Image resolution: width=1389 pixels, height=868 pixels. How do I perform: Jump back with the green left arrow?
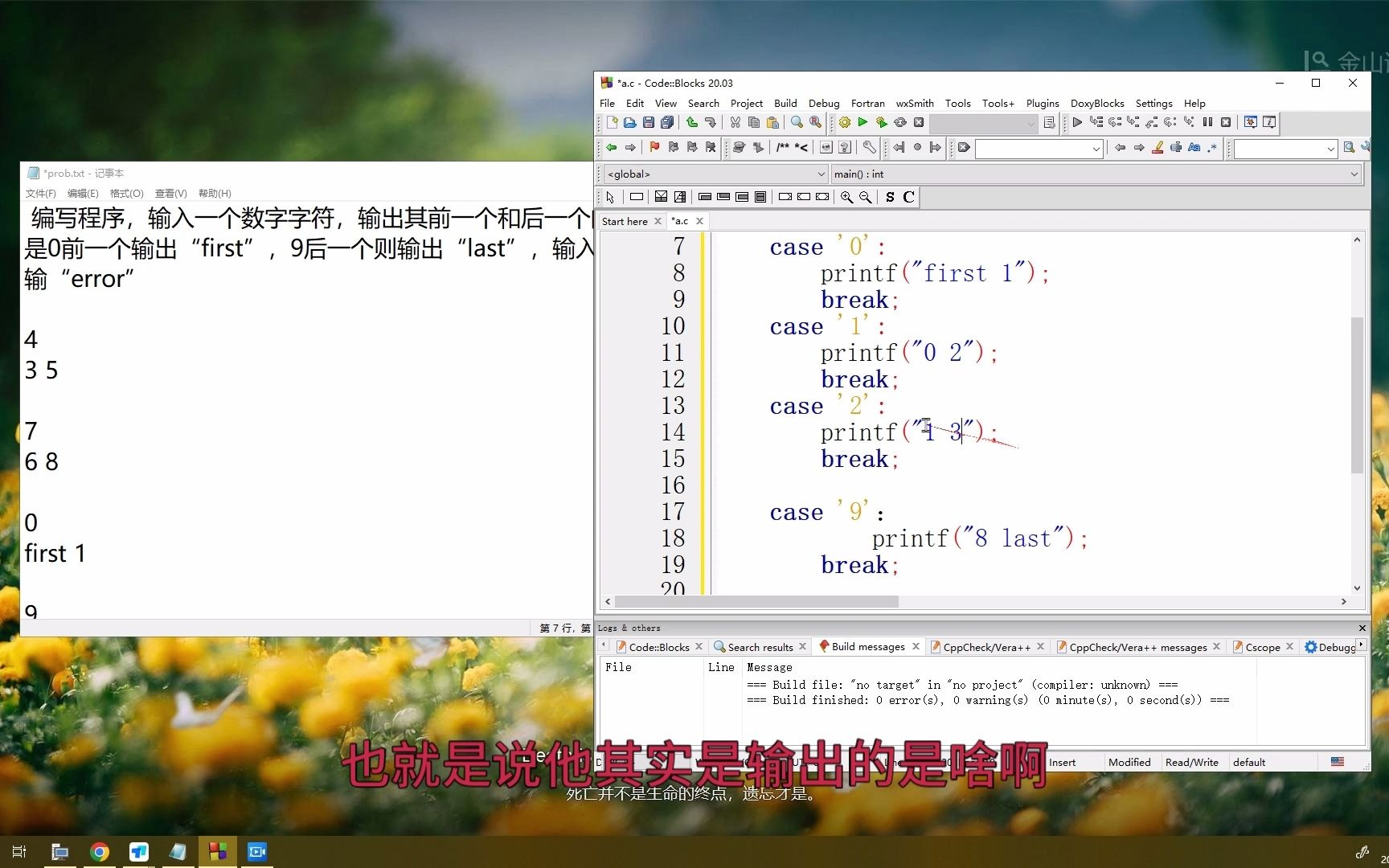(x=611, y=148)
